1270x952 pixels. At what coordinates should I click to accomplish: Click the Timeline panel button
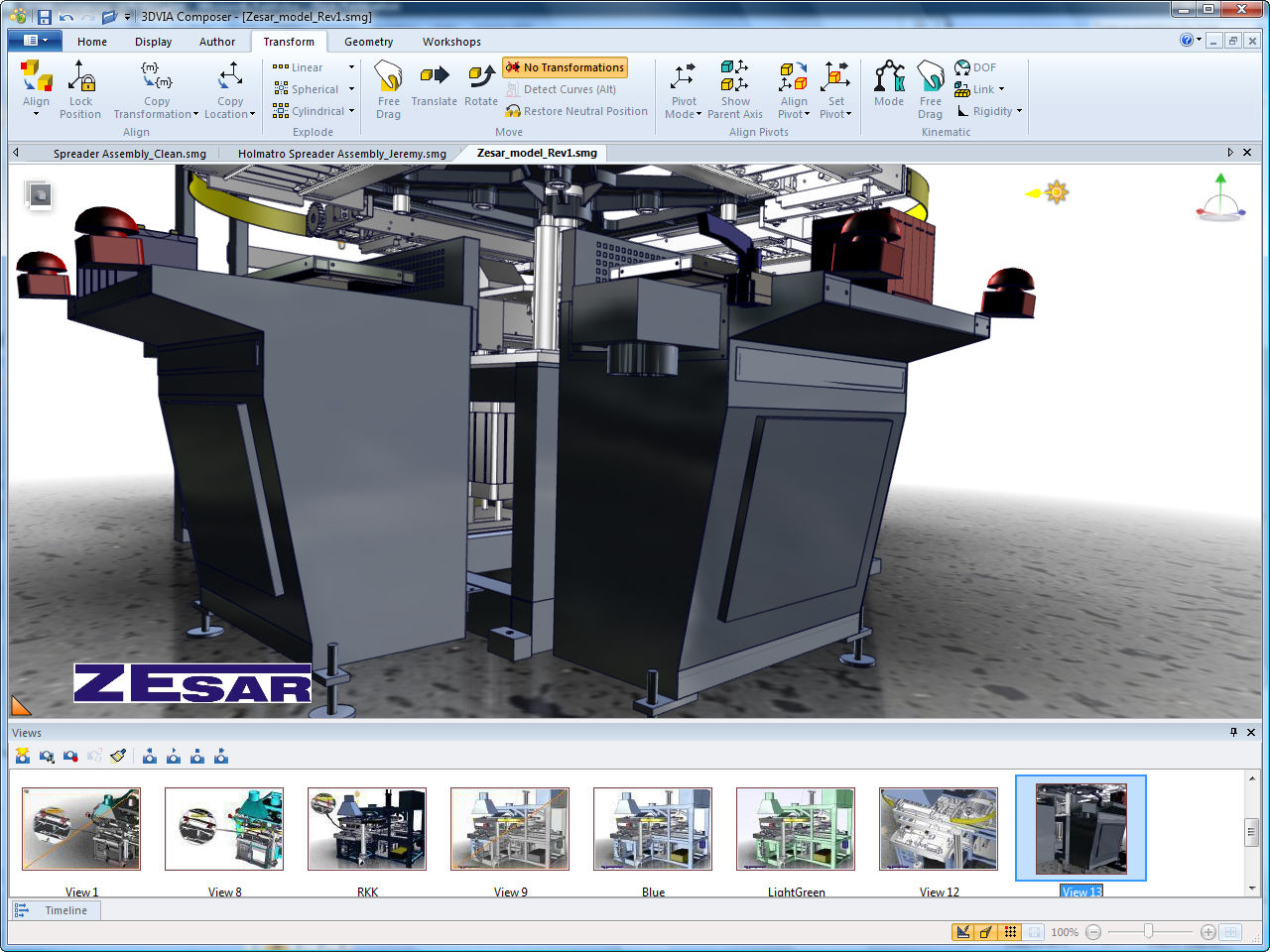pyautogui.click(x=56, y=910)
